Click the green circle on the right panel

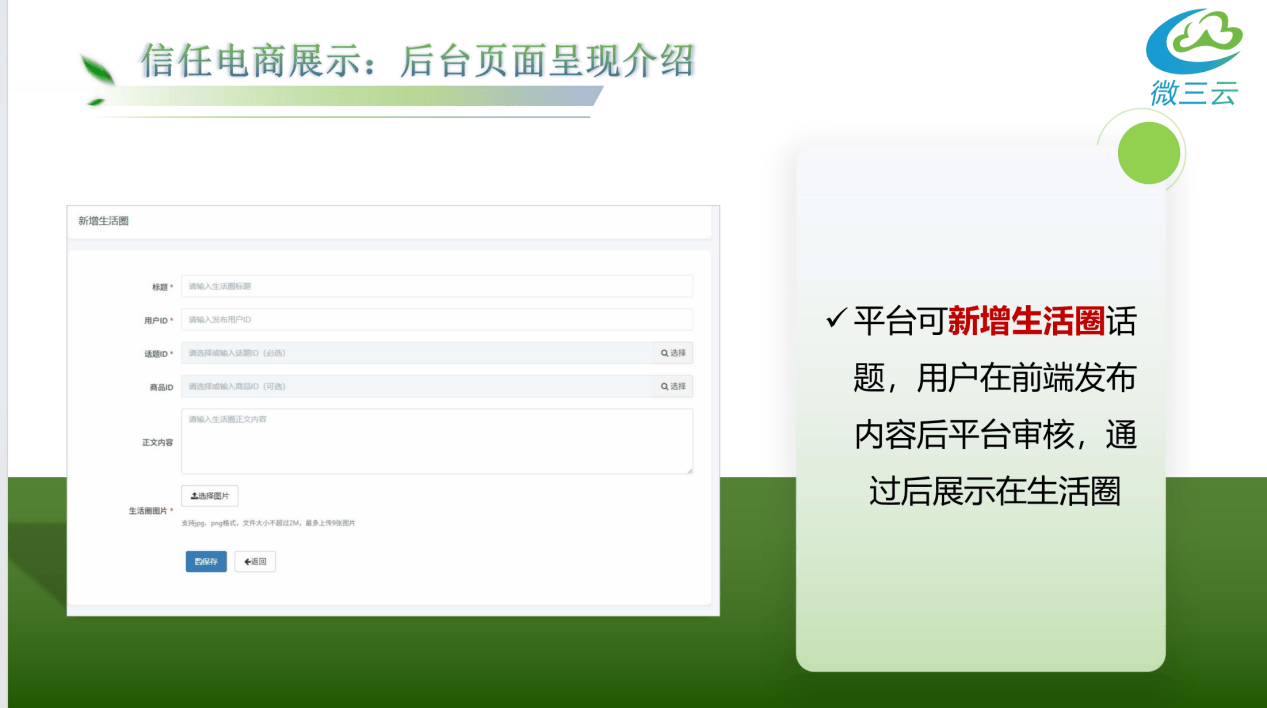tap(1148, 152)
